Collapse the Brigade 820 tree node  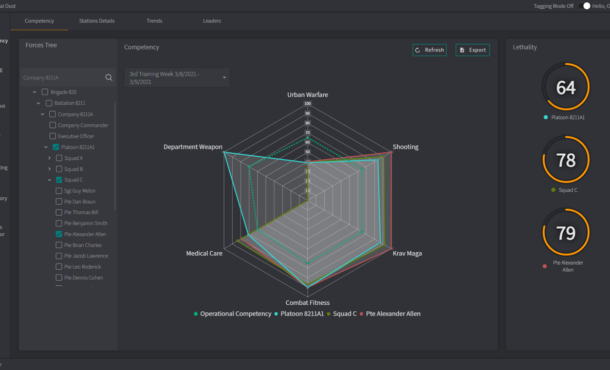point(35,92)
